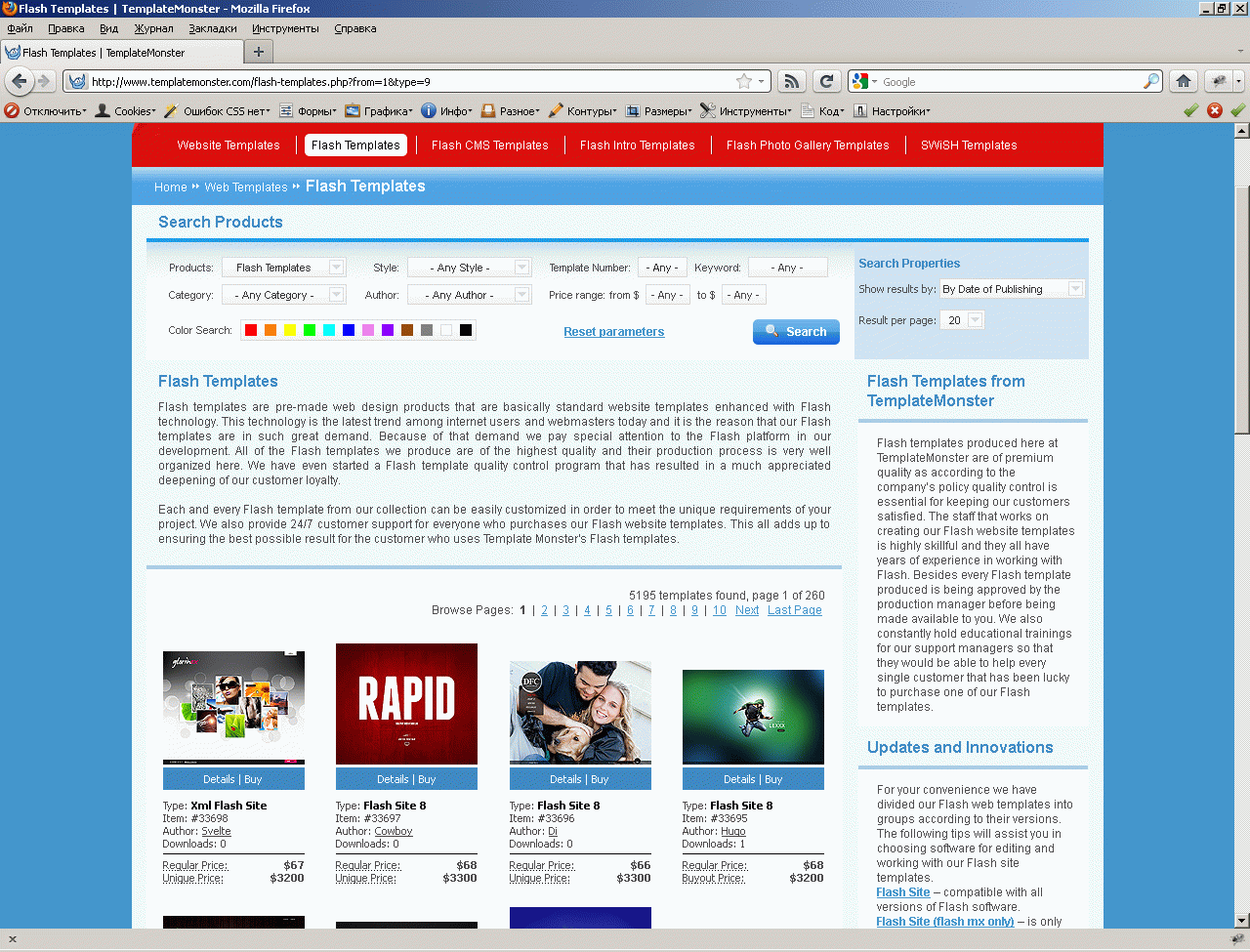Go back with the browser Back arrow
This screenshot has width=1250, height=952.
click(x=19, y=81)
